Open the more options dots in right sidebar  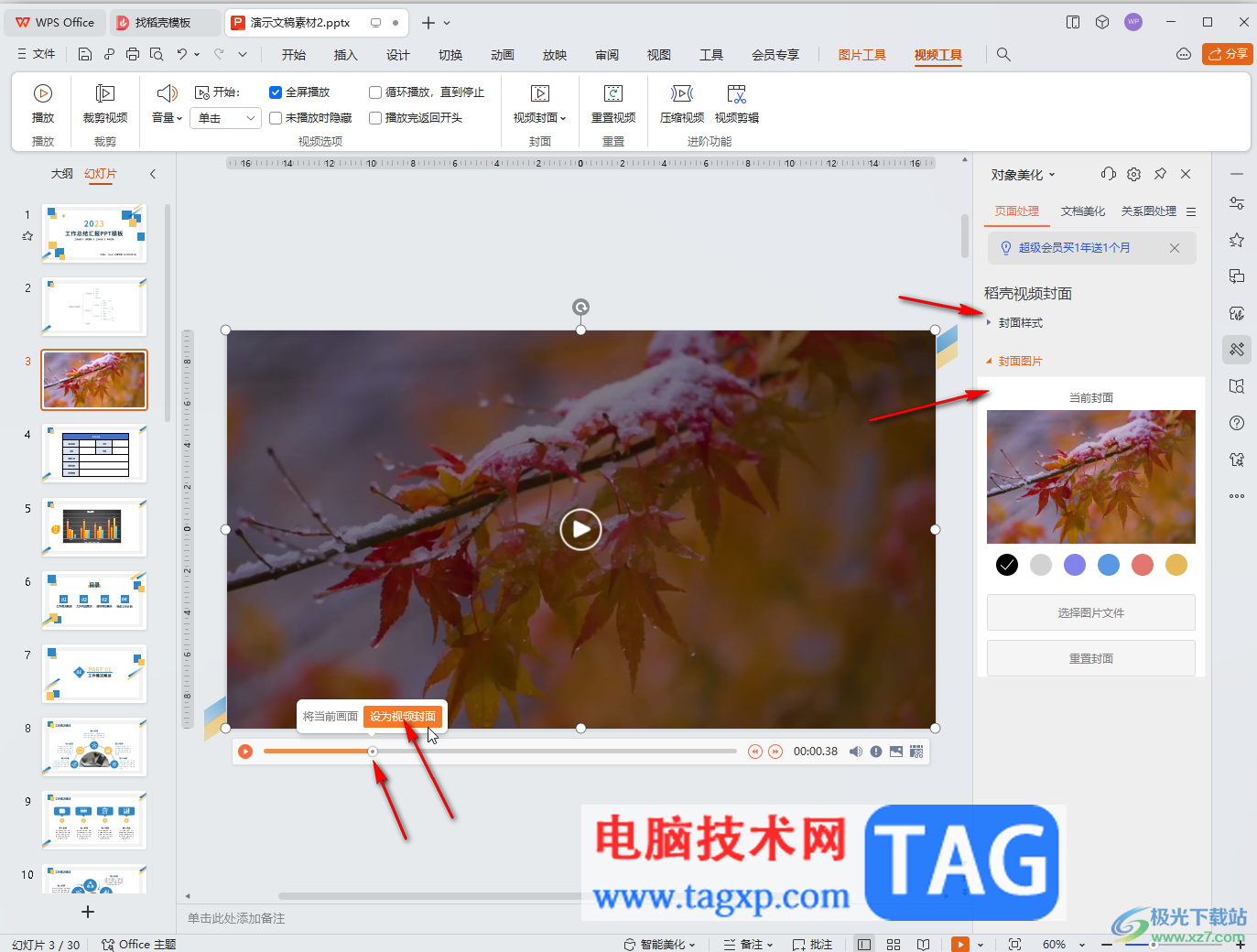click(x=1237, y=496)
